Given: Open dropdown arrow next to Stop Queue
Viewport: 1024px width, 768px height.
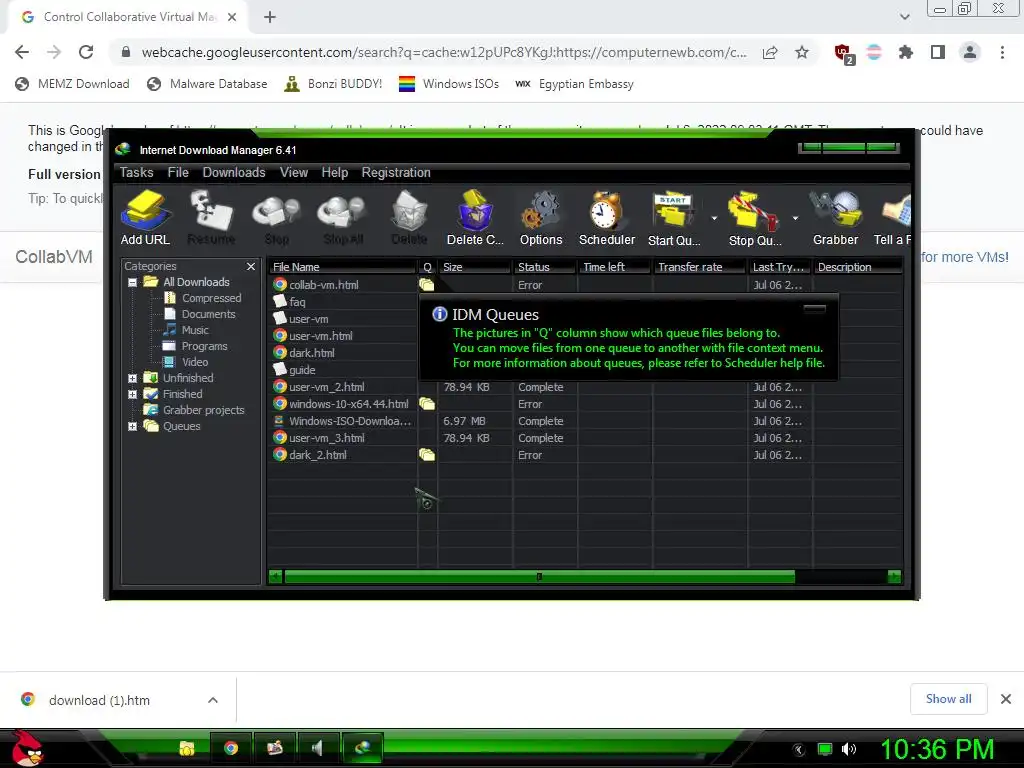Looking at the screenshot, I should tap(795, 218).
